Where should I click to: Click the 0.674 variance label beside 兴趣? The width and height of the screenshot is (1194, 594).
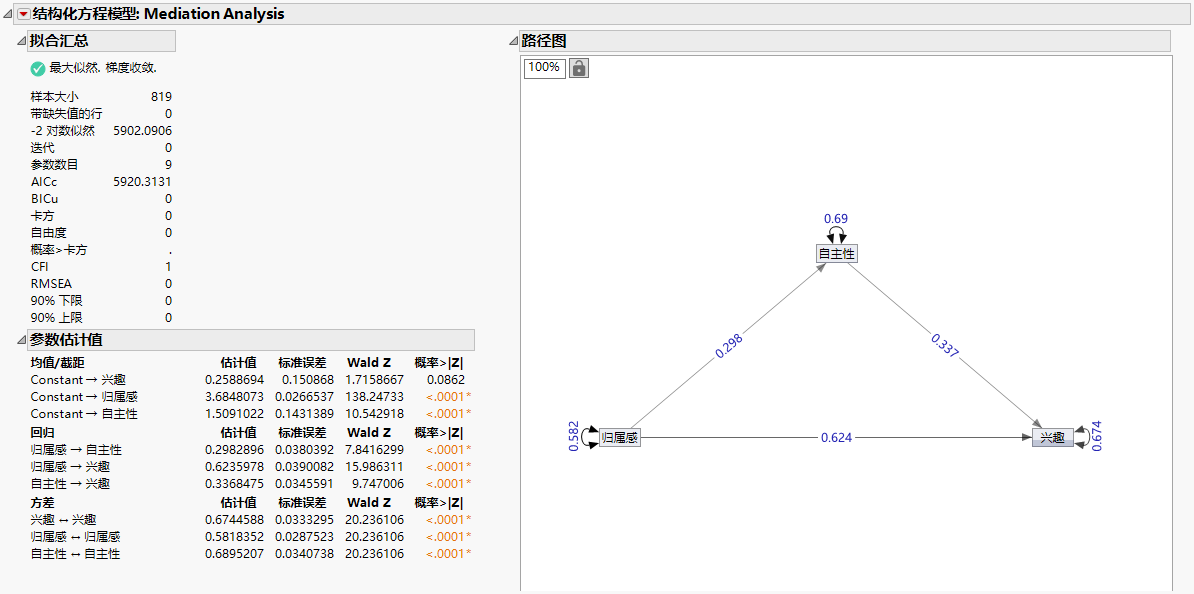(1097, 436)
